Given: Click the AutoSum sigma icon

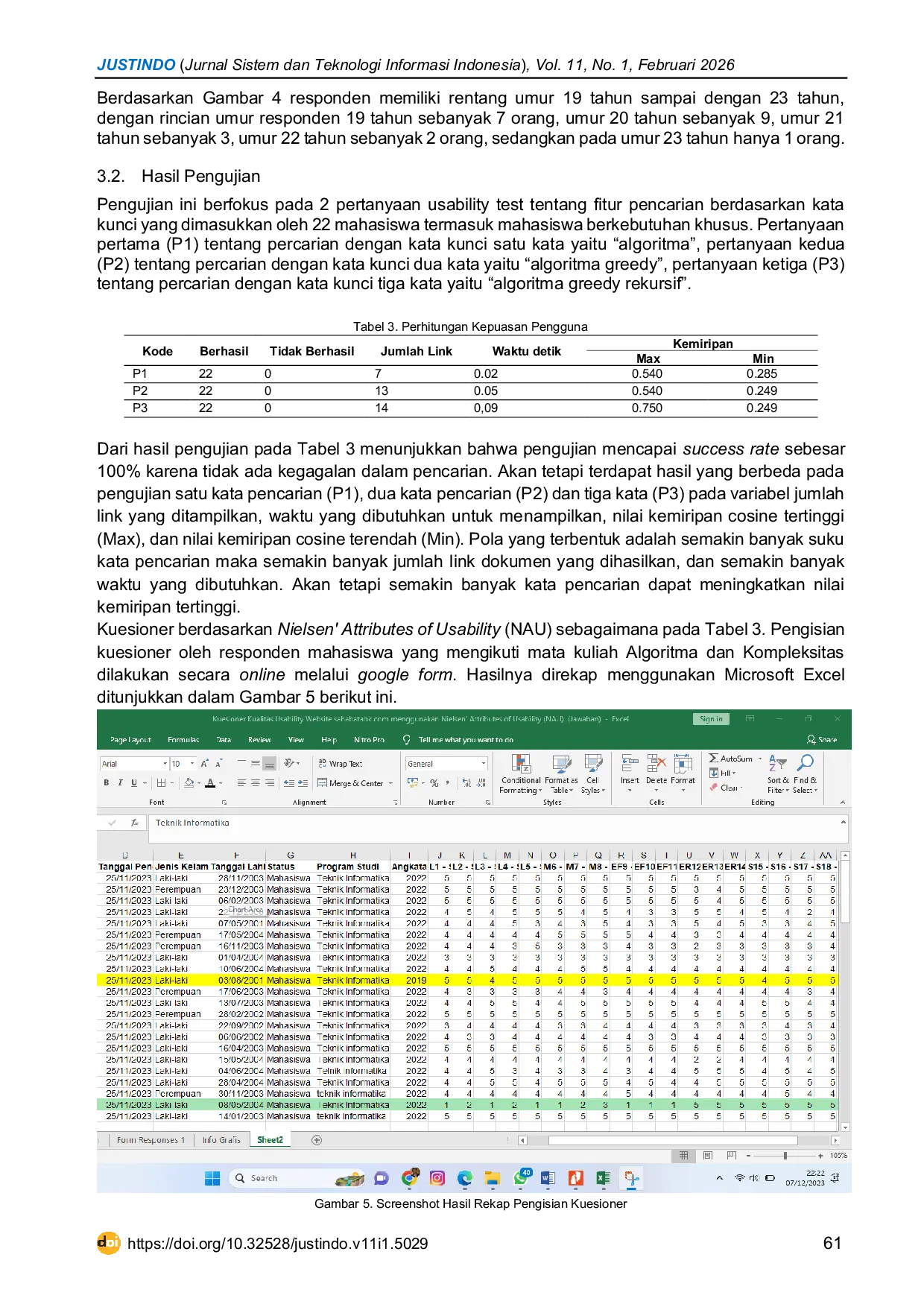Looking at the screenshot, I should point(714,759).
